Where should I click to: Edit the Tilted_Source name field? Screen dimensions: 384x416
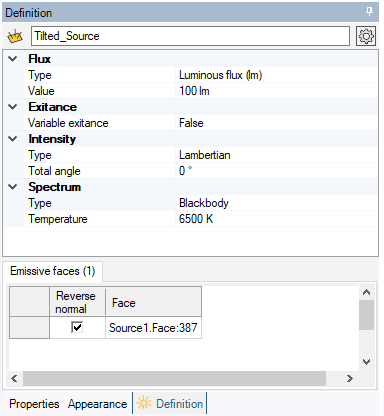[x=190, y=36]
